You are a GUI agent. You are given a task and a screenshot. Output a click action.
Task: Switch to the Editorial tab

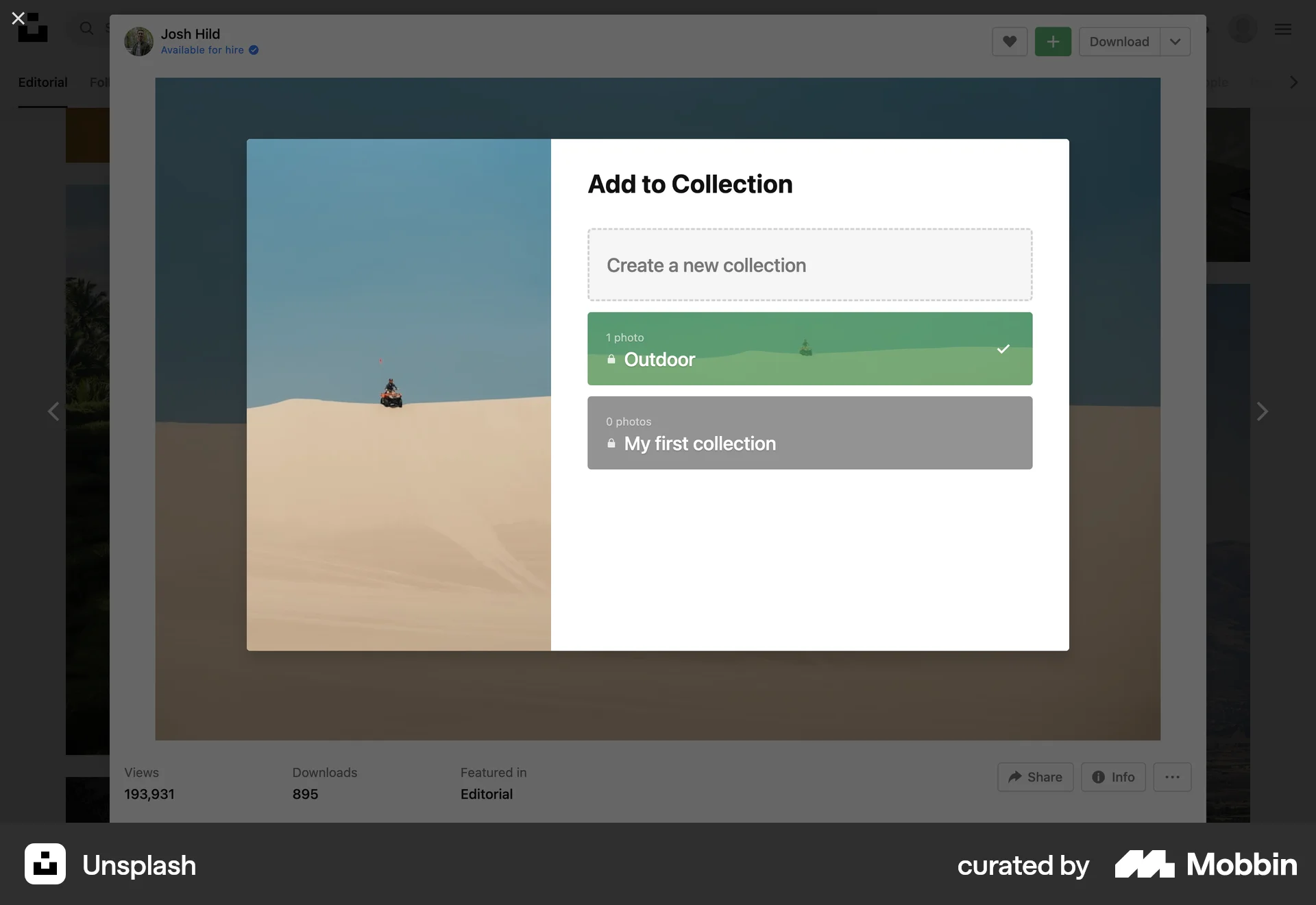click(x=42, y=82)
